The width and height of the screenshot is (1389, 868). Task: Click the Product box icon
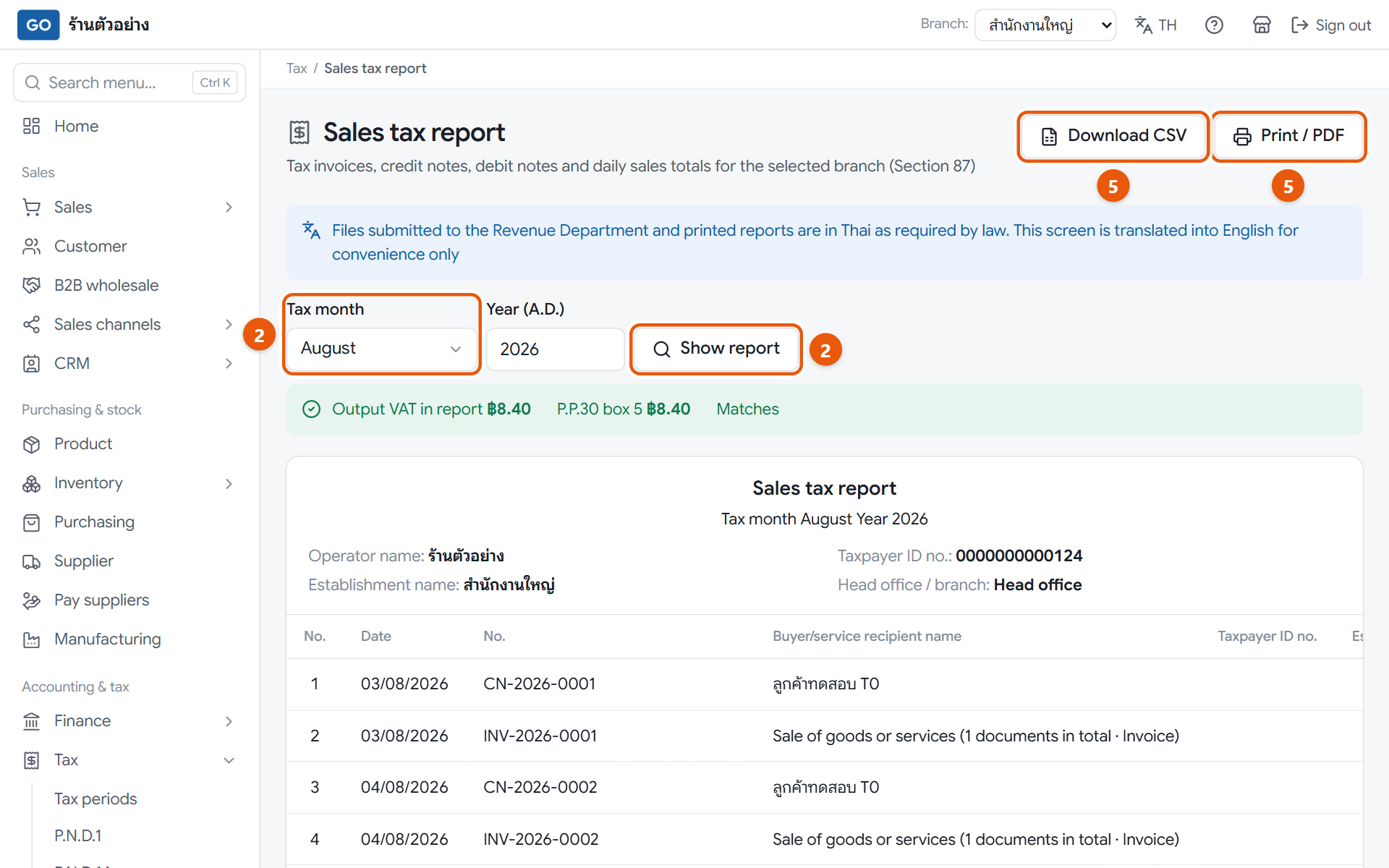(31, 444)
